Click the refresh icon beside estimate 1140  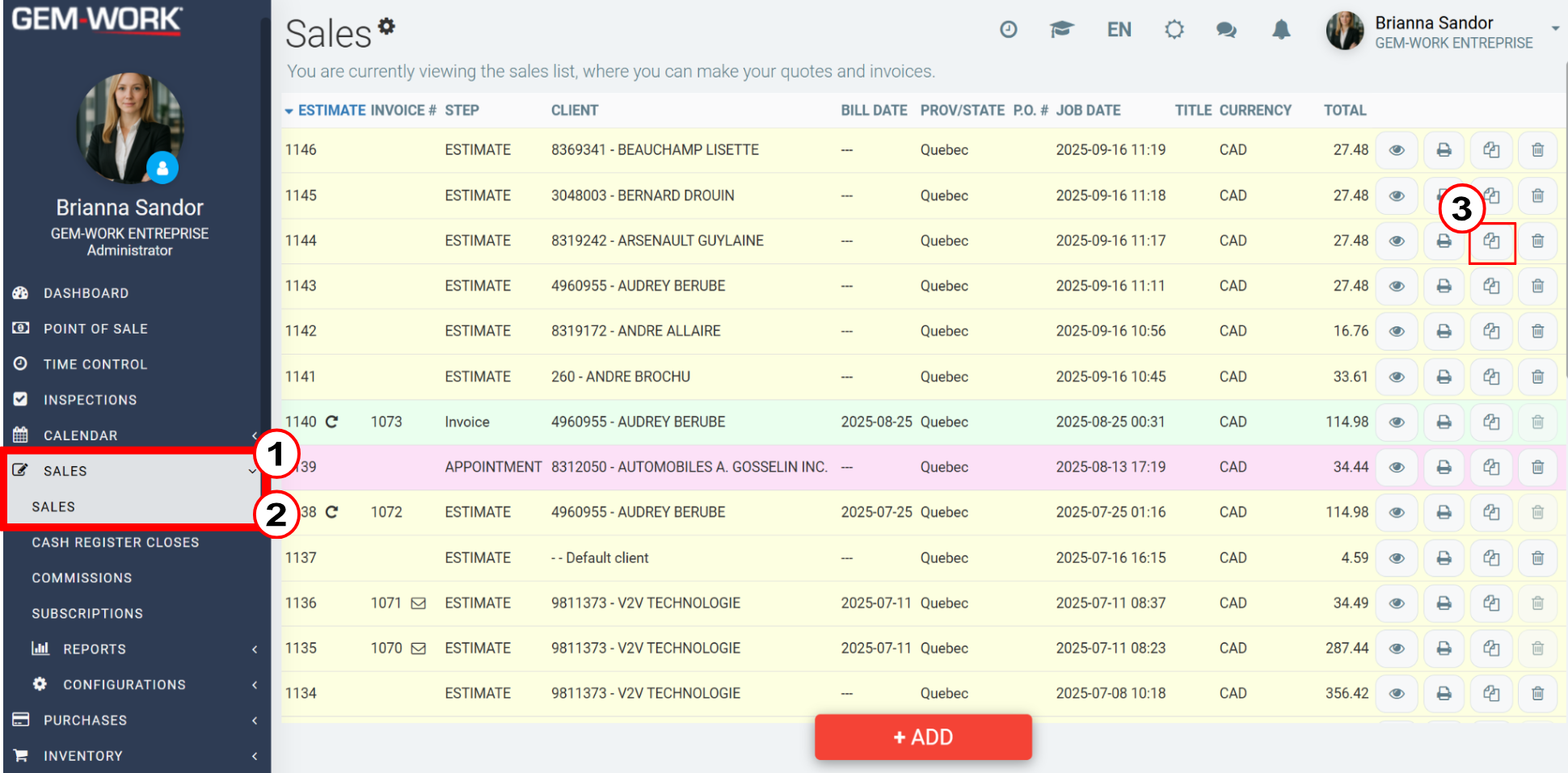click(x=331, y=422)
